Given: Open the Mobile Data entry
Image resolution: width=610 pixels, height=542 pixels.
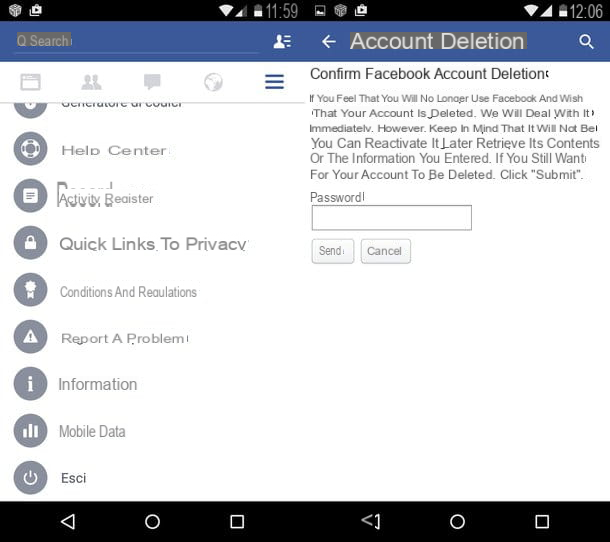Looking at the screenshot, I should (92, 431).
